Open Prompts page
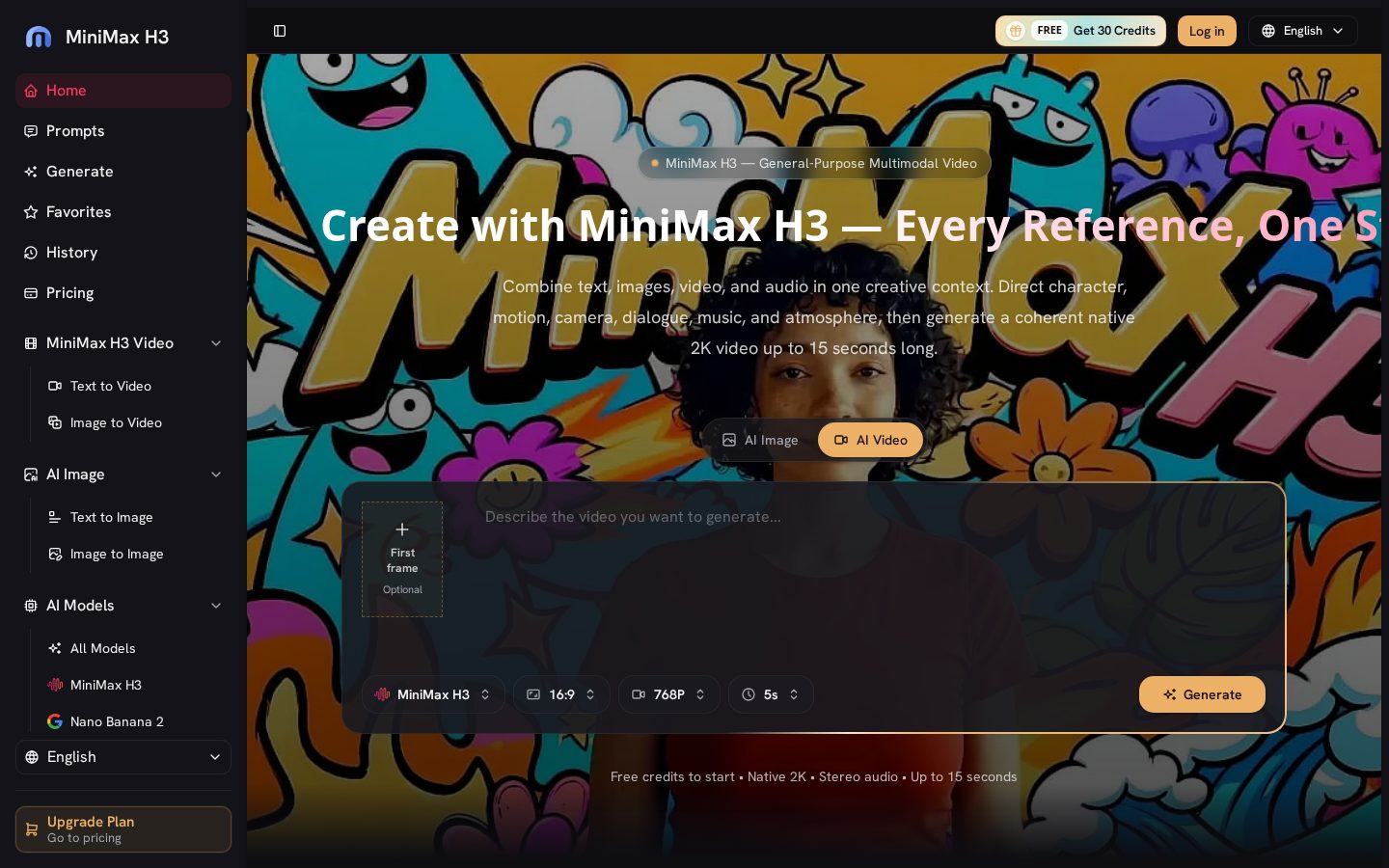 click(x=123, y=131)
